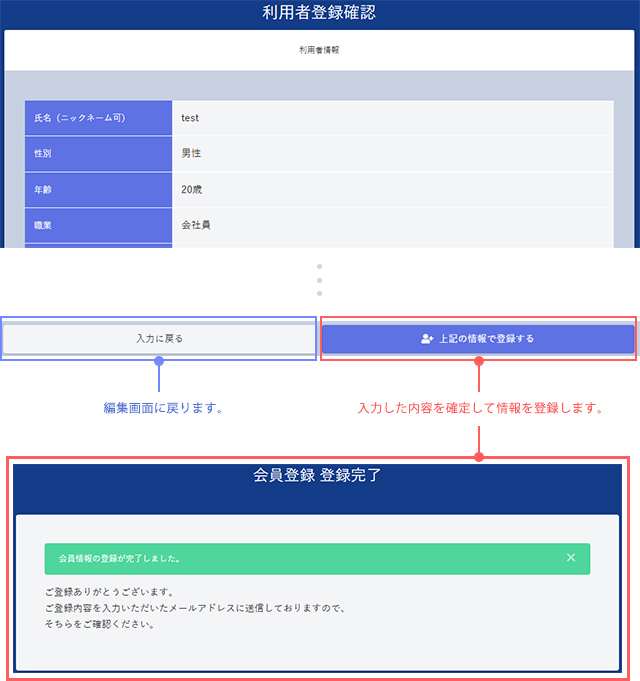Image resolution: width=640 pixels, height=681 pixels.
Task: Click the 氏名（ニックネーム可） label cell
Action: (x=99, y=118)
